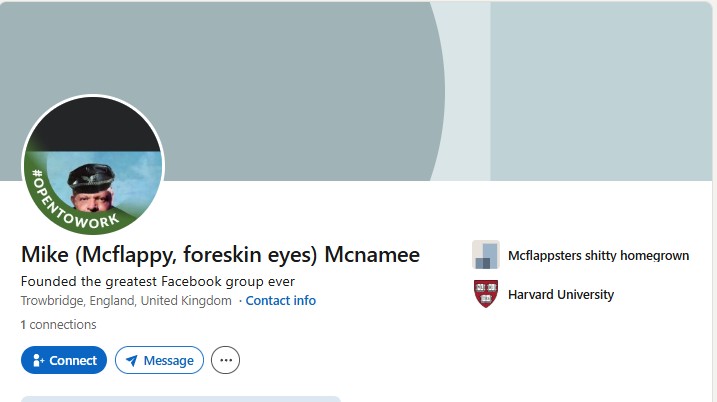Click the 'Founded the greatest Facebook group' headline
Screen dimensions: 717x402
tap(157, 281)
